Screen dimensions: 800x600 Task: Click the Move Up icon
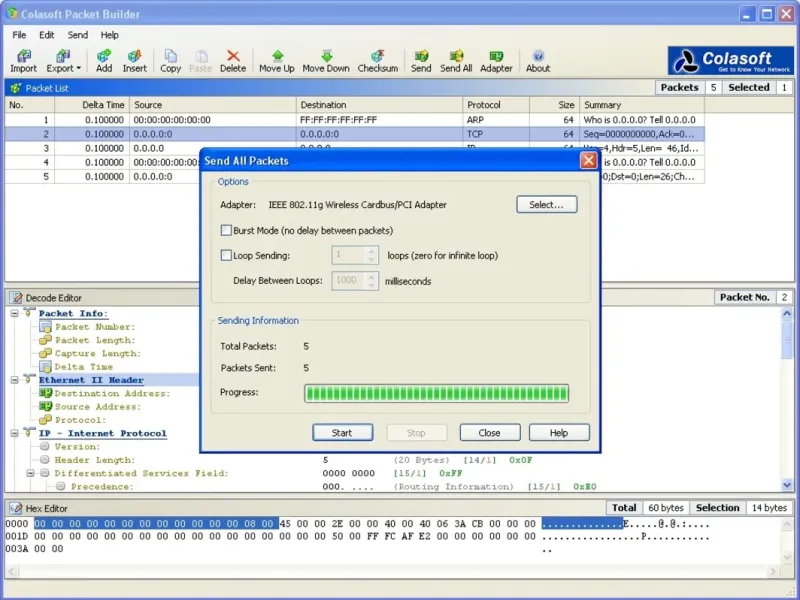click(277, 57)
